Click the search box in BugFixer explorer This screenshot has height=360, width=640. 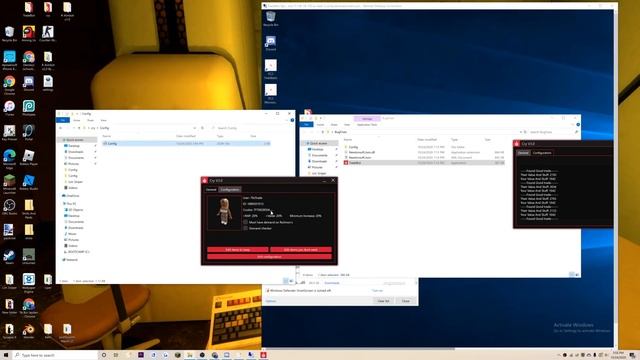pyautogui.click(x=553, y=132)
